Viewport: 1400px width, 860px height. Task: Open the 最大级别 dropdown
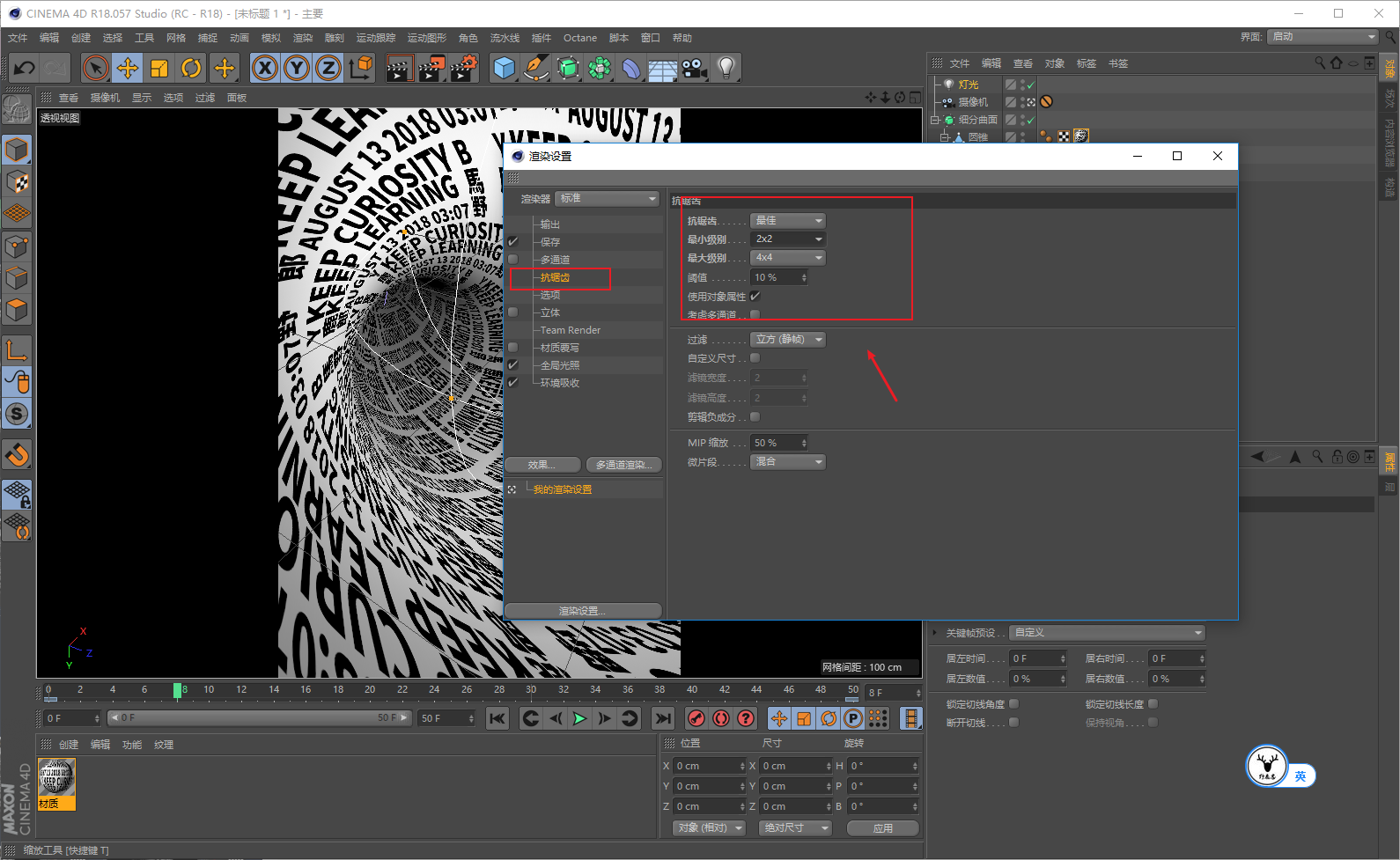788,258
